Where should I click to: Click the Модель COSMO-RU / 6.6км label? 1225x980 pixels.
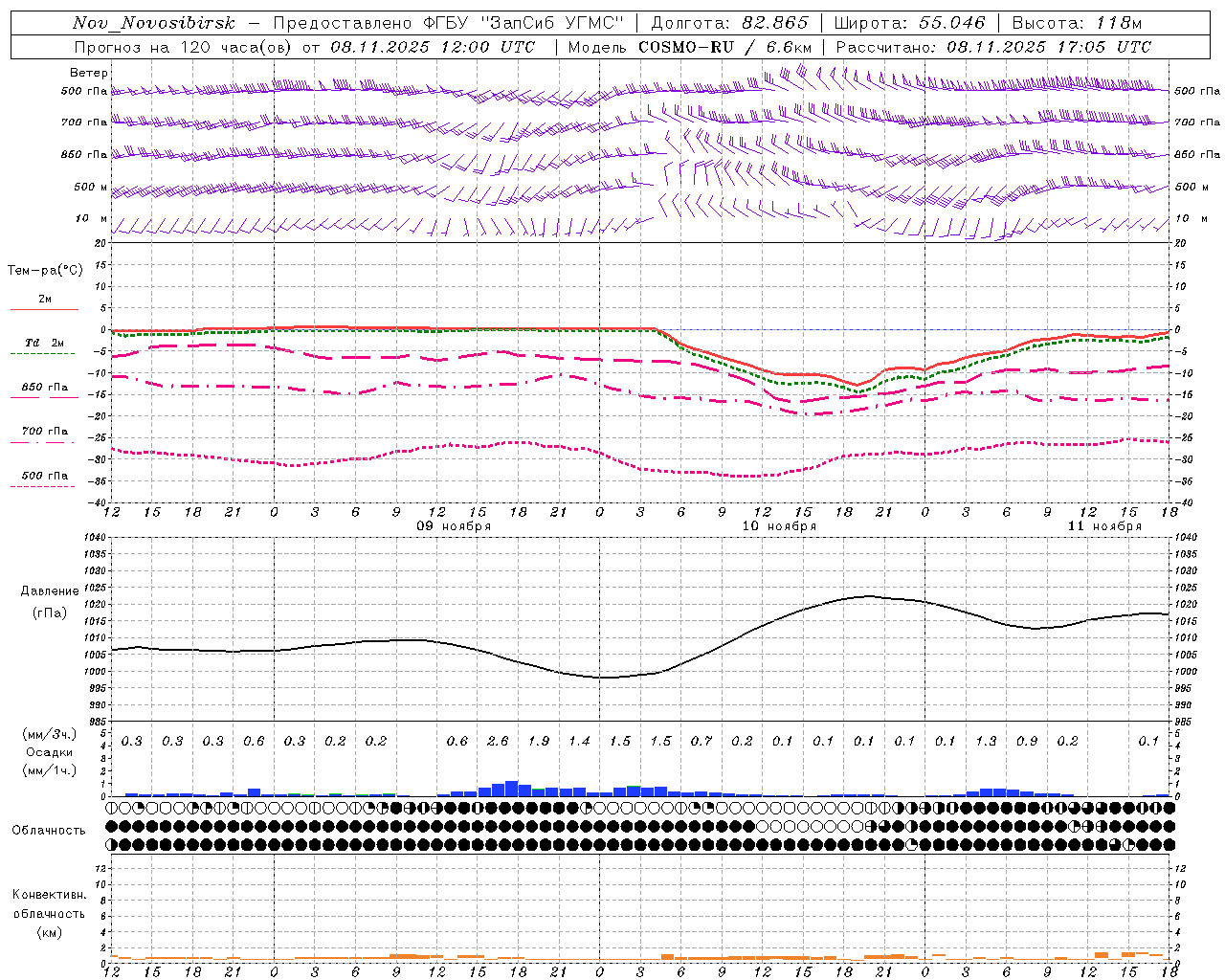(x=690, y=47)
